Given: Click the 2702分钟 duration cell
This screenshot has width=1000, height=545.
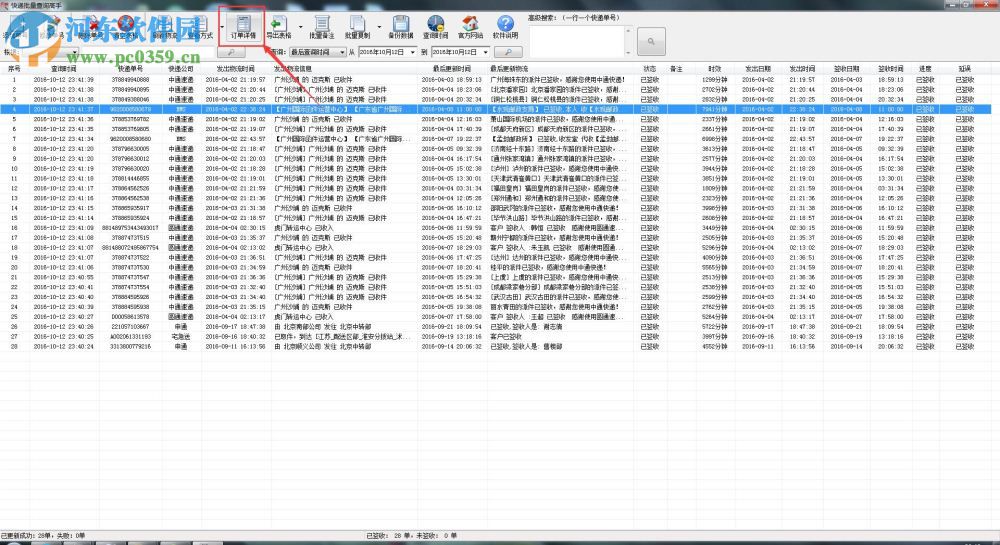Looking at the screenshot, I should tap(714, 90).
